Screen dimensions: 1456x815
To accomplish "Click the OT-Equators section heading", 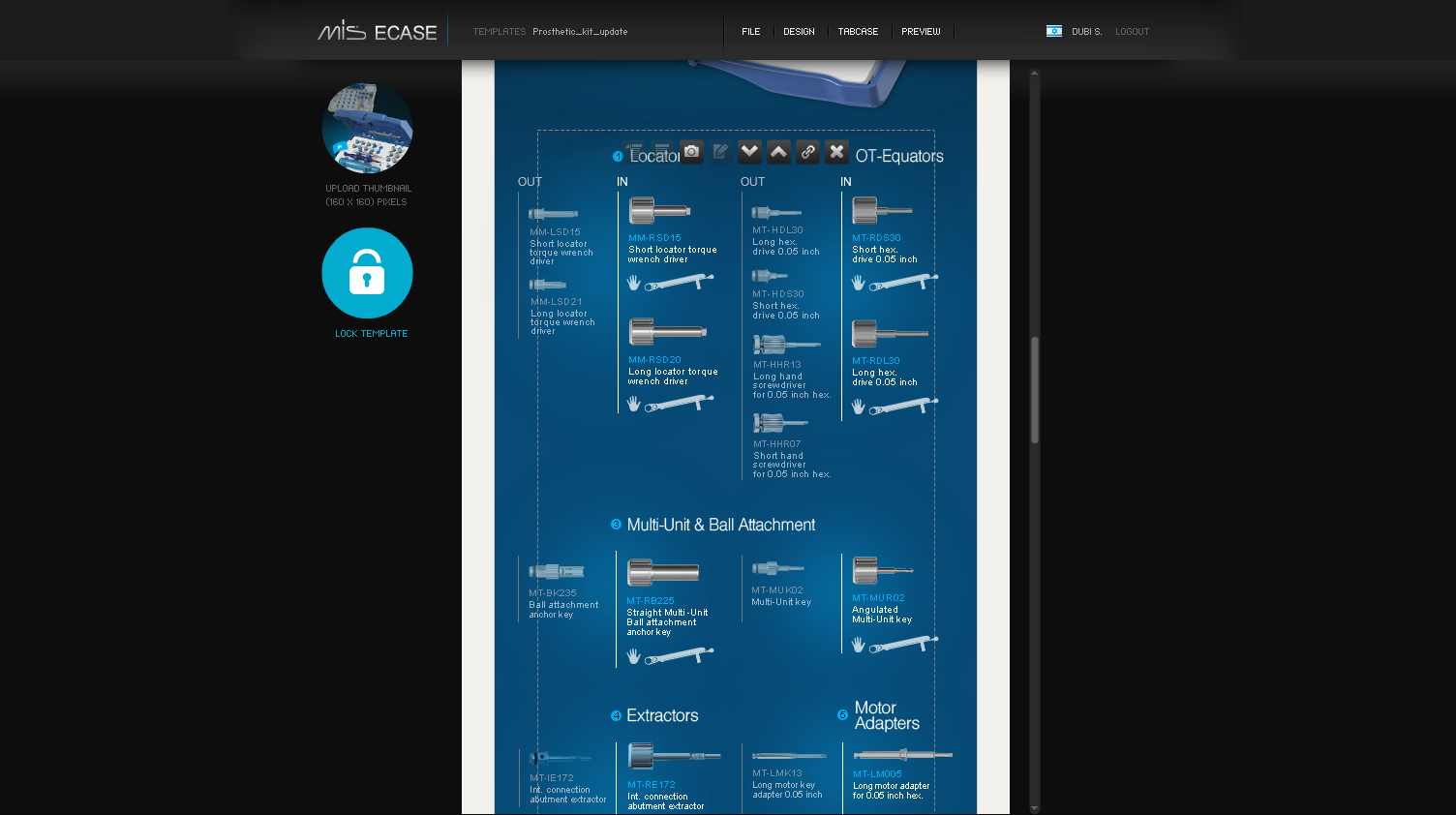I will (899, 157).
